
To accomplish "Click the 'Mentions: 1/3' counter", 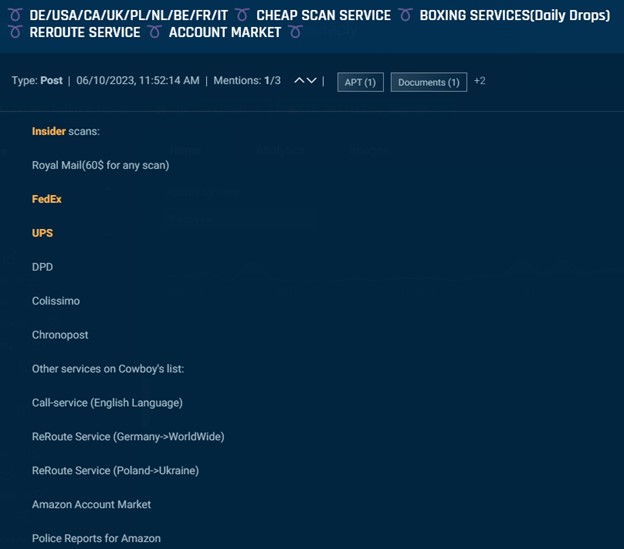I will 247,81.
